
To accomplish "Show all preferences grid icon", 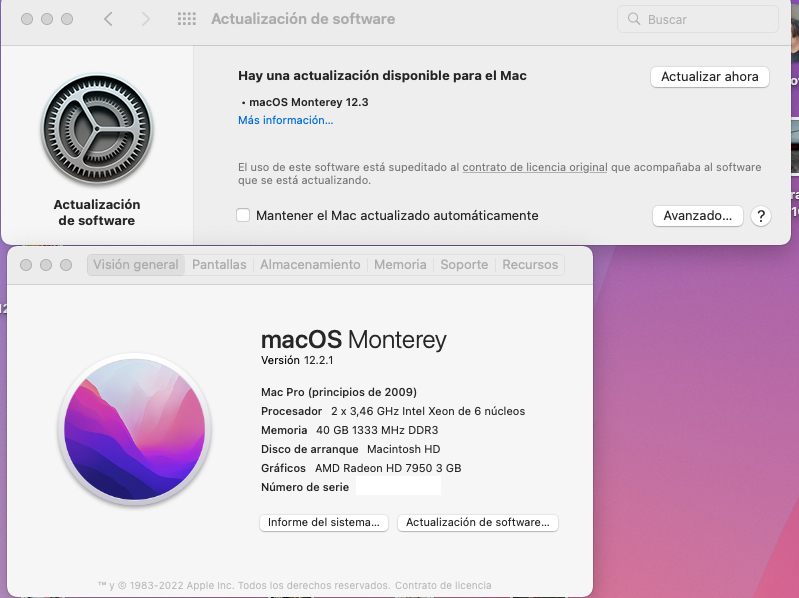I will (187, 19).
